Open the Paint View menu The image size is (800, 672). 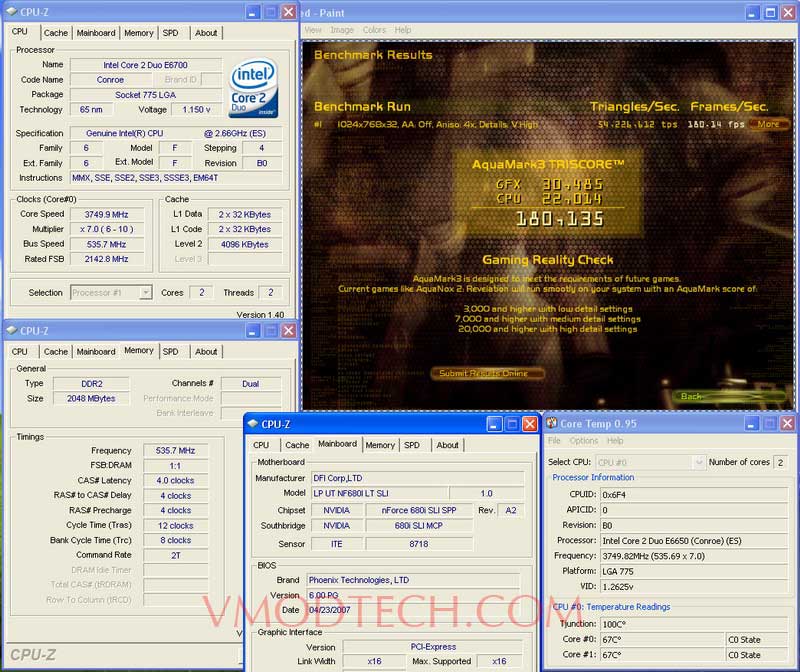point(313,30)
